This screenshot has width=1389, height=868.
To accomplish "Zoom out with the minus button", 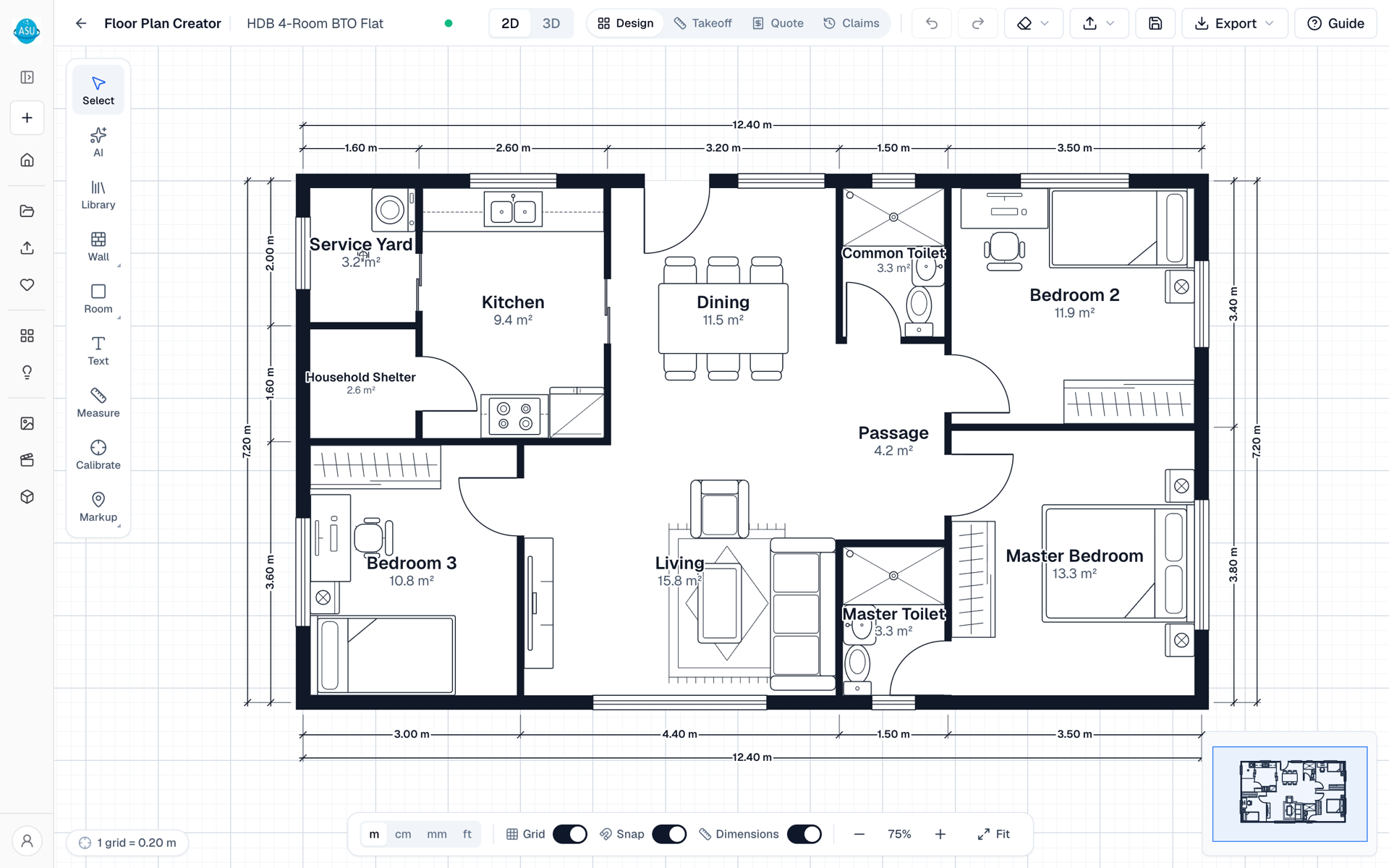I will [859, 834].
